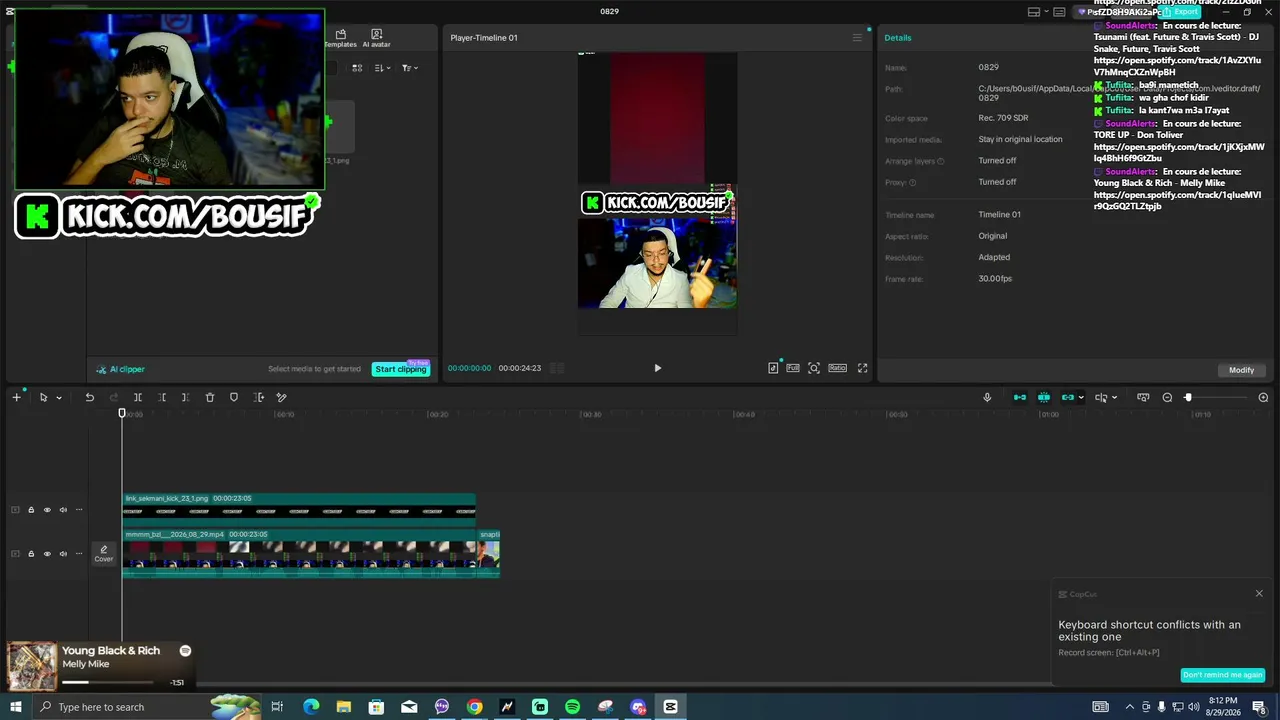Viewport: 1280px width, 720px height.
Task: Mute the link_sekmani_kick PNG track
Action: 63,510
